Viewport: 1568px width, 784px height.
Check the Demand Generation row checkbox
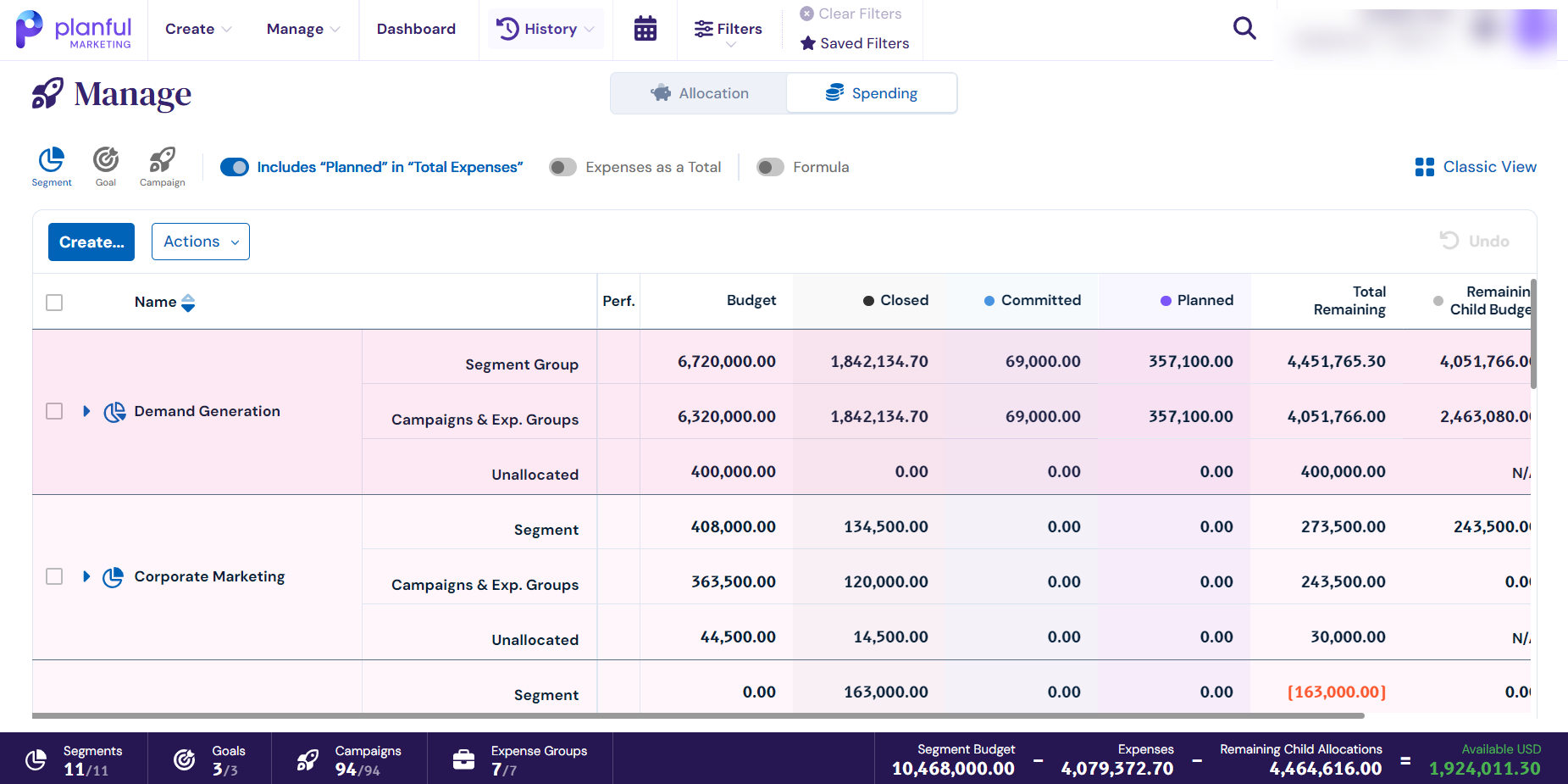54,411
